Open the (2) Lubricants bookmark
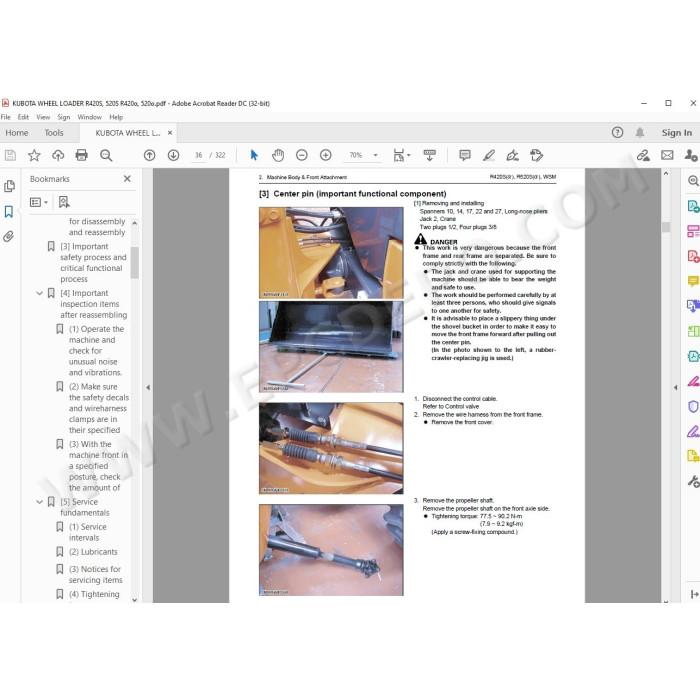Viewport: 700px width, 700px height. [93, 552]
